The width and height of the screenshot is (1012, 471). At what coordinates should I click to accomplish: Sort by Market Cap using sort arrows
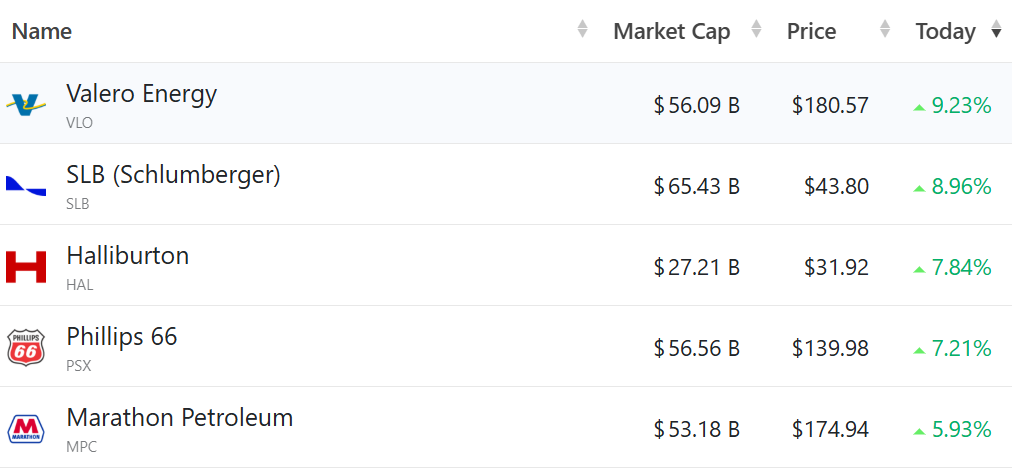click(756, 31)
